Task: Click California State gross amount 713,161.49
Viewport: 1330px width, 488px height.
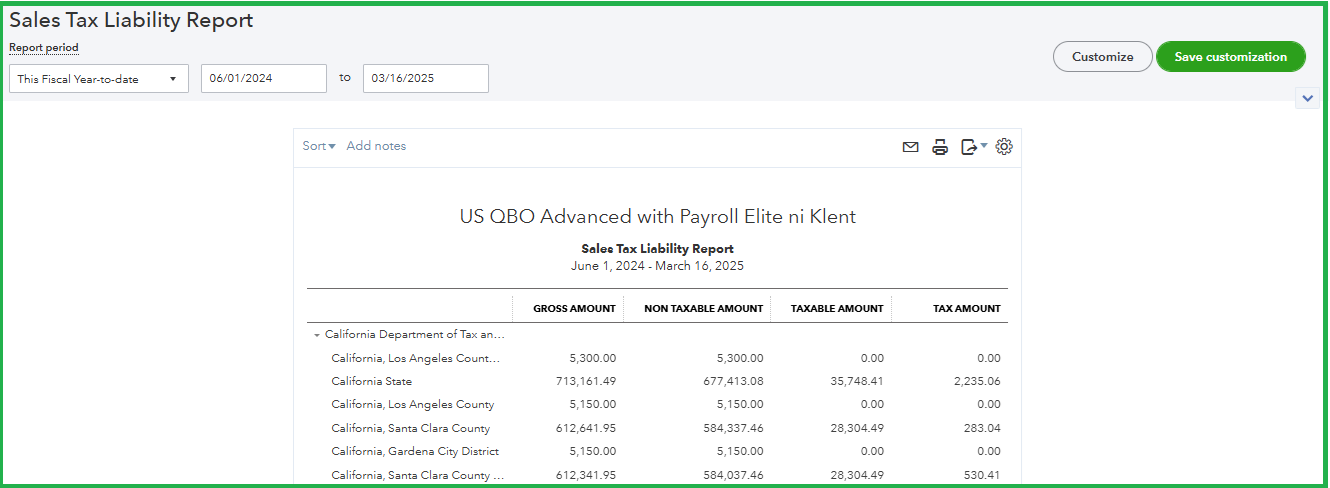Action: pos(586,381)
